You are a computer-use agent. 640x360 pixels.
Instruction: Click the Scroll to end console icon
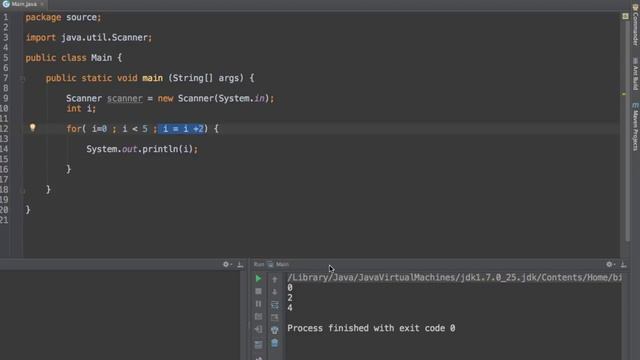(x=275, y=317)
